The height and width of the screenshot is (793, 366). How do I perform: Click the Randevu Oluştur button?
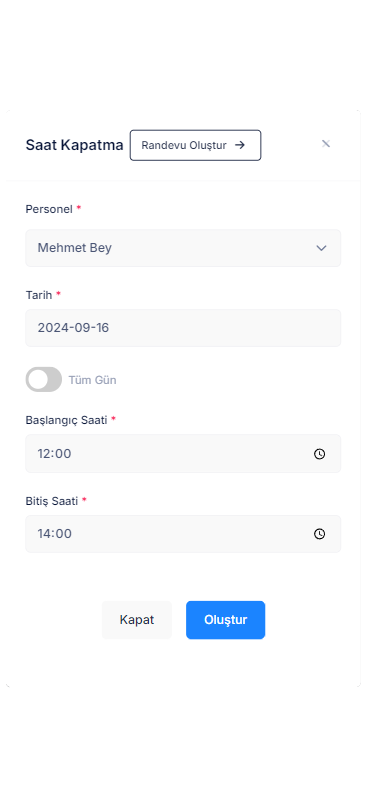[x=195, y=145]
